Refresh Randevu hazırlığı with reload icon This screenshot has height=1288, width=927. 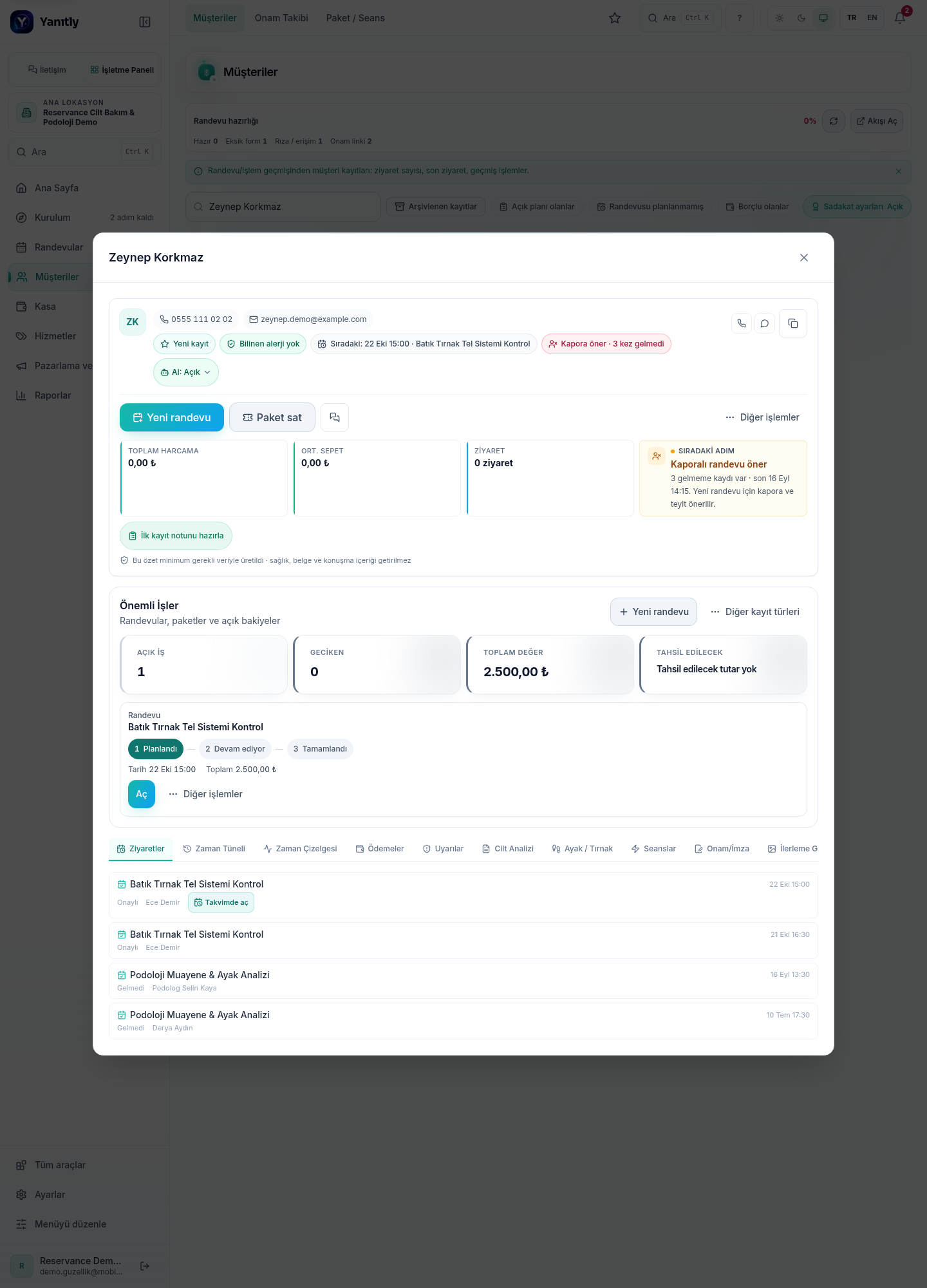click(834, 121)
